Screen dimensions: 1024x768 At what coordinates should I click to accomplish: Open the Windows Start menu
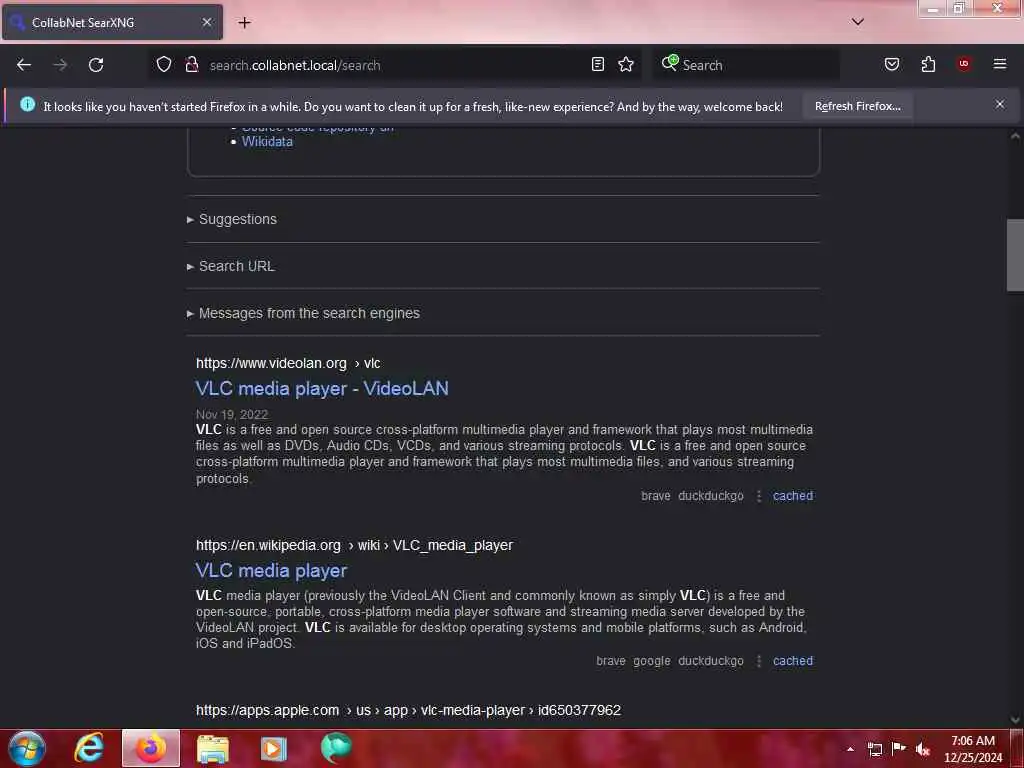click(27, 748)
